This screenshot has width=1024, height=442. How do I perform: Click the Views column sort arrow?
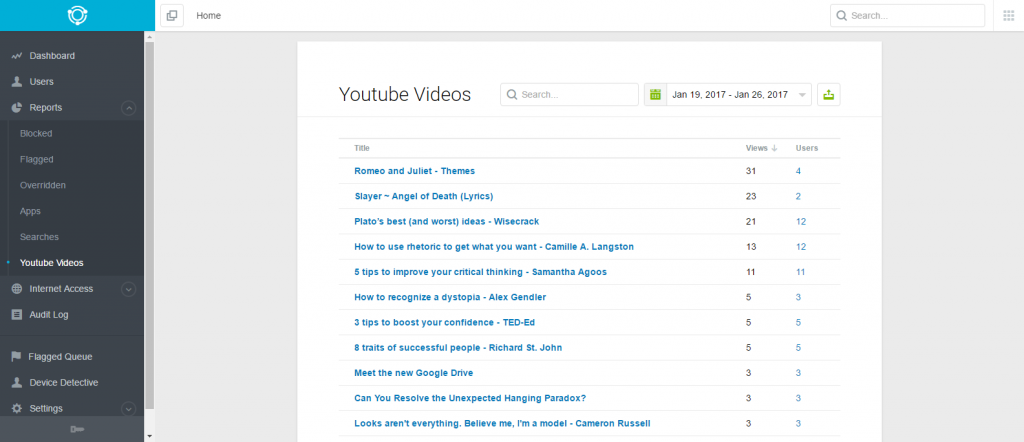[775, 148]
